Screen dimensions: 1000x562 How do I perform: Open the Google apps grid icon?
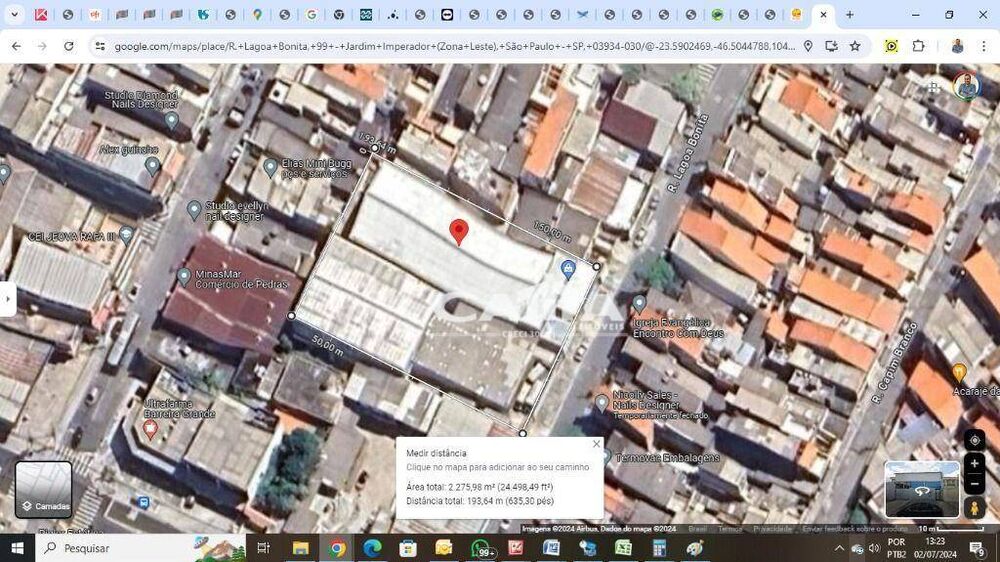[933, 87]
